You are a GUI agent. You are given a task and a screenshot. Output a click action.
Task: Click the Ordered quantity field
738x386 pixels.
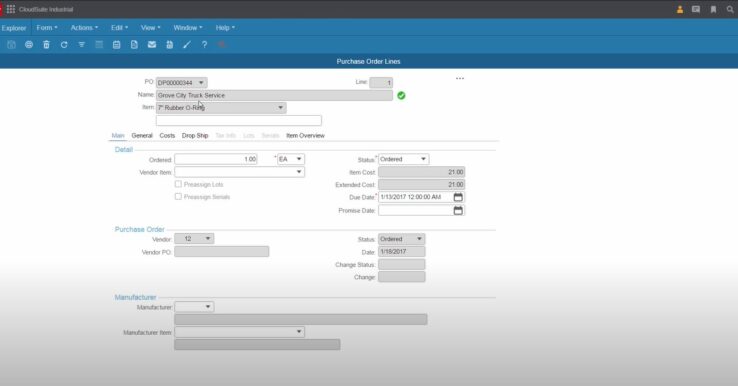coord(216,159)
